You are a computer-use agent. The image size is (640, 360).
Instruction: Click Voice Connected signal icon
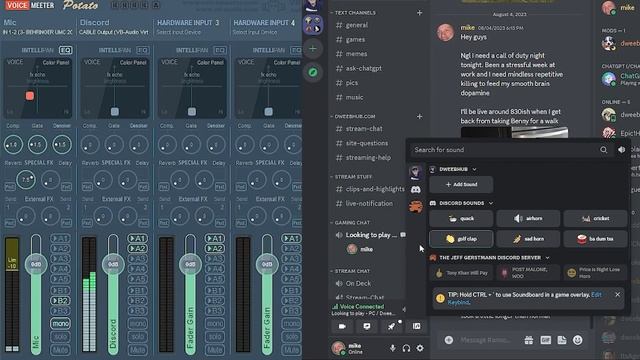[335, 307]
